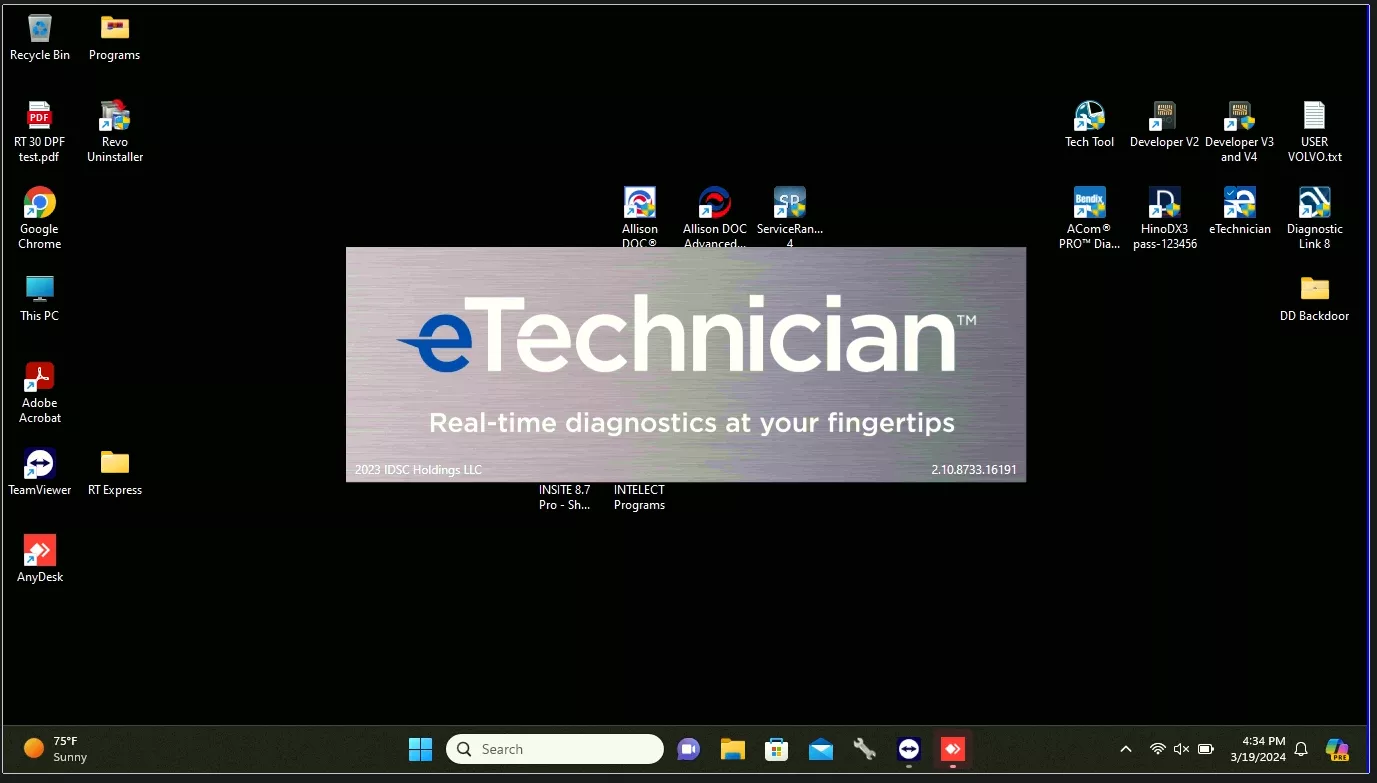Click the taskbar Search box
The width and height of the screenshot is (1377, 783).
[x=555, y=749]
